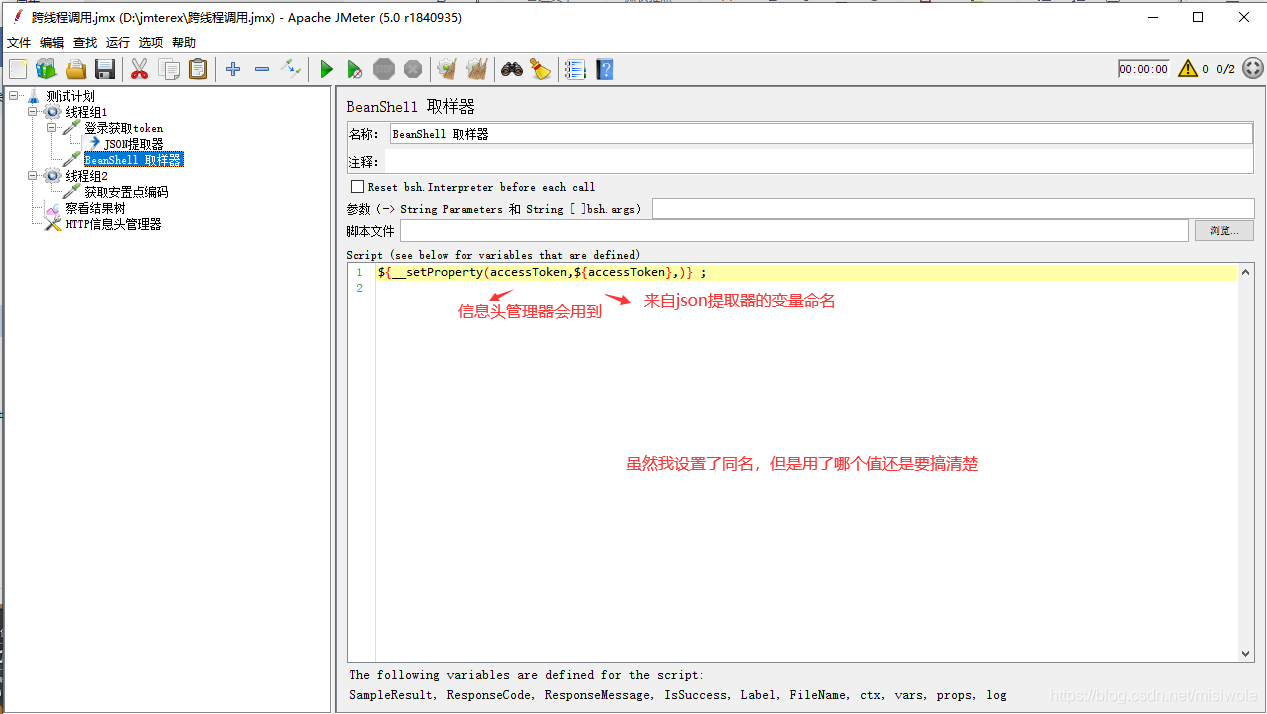Viewport: 1267px width, 714px height.
Task: Click script line 1 setProperty code
Action: (x=542, y=272)
